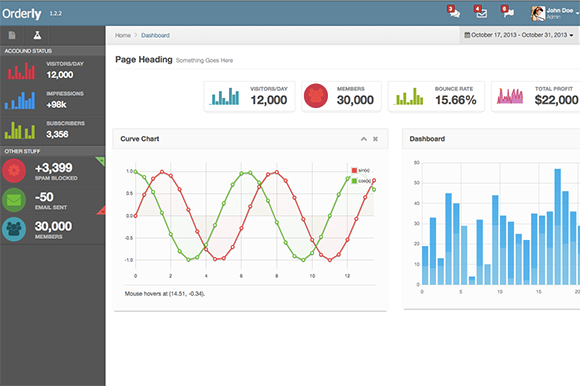Toggle sin(x) series legend swatch
Screen dimensions: 580x386
pyautogui.click(x=354, y=170)
